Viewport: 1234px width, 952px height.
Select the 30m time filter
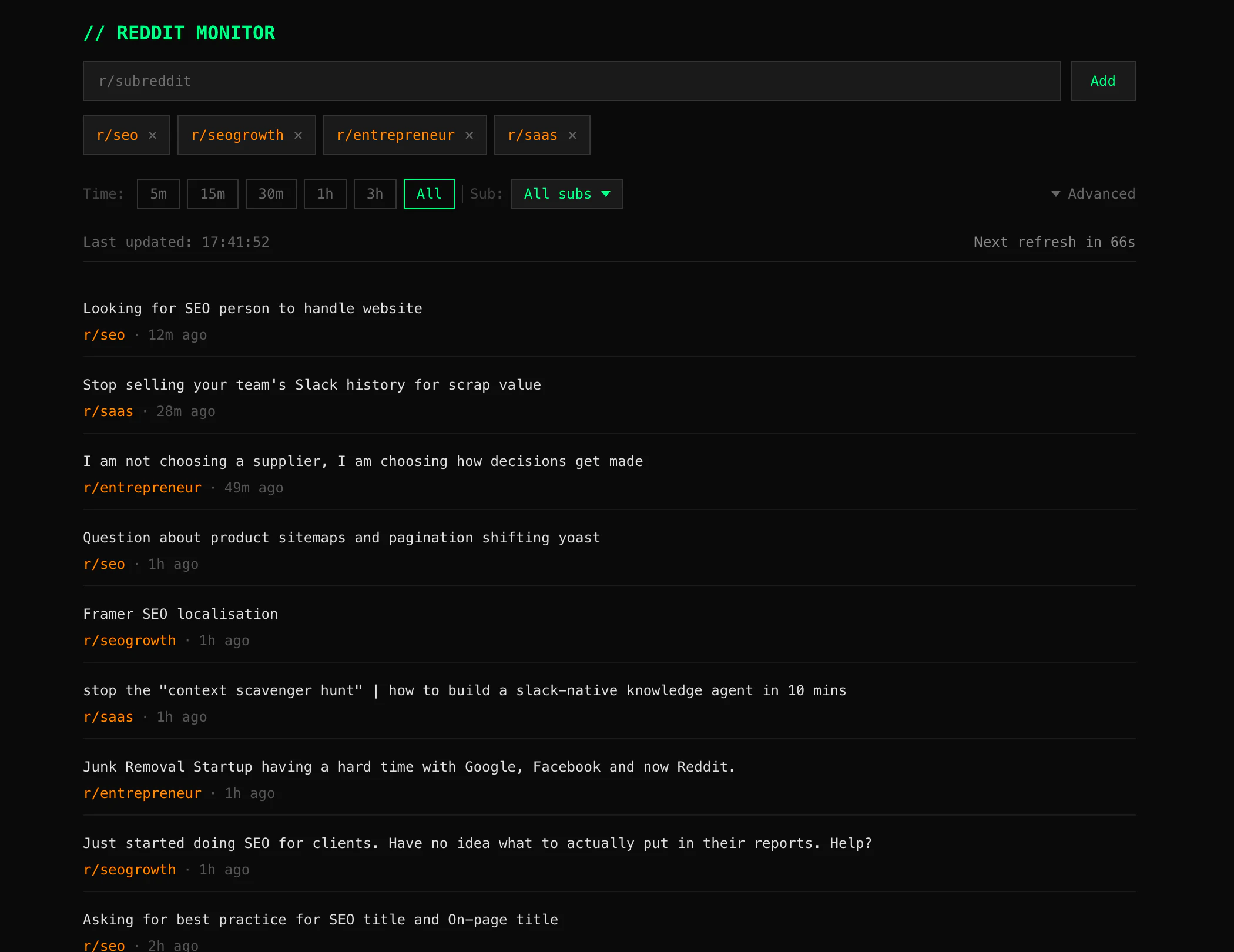click(271, 194)
